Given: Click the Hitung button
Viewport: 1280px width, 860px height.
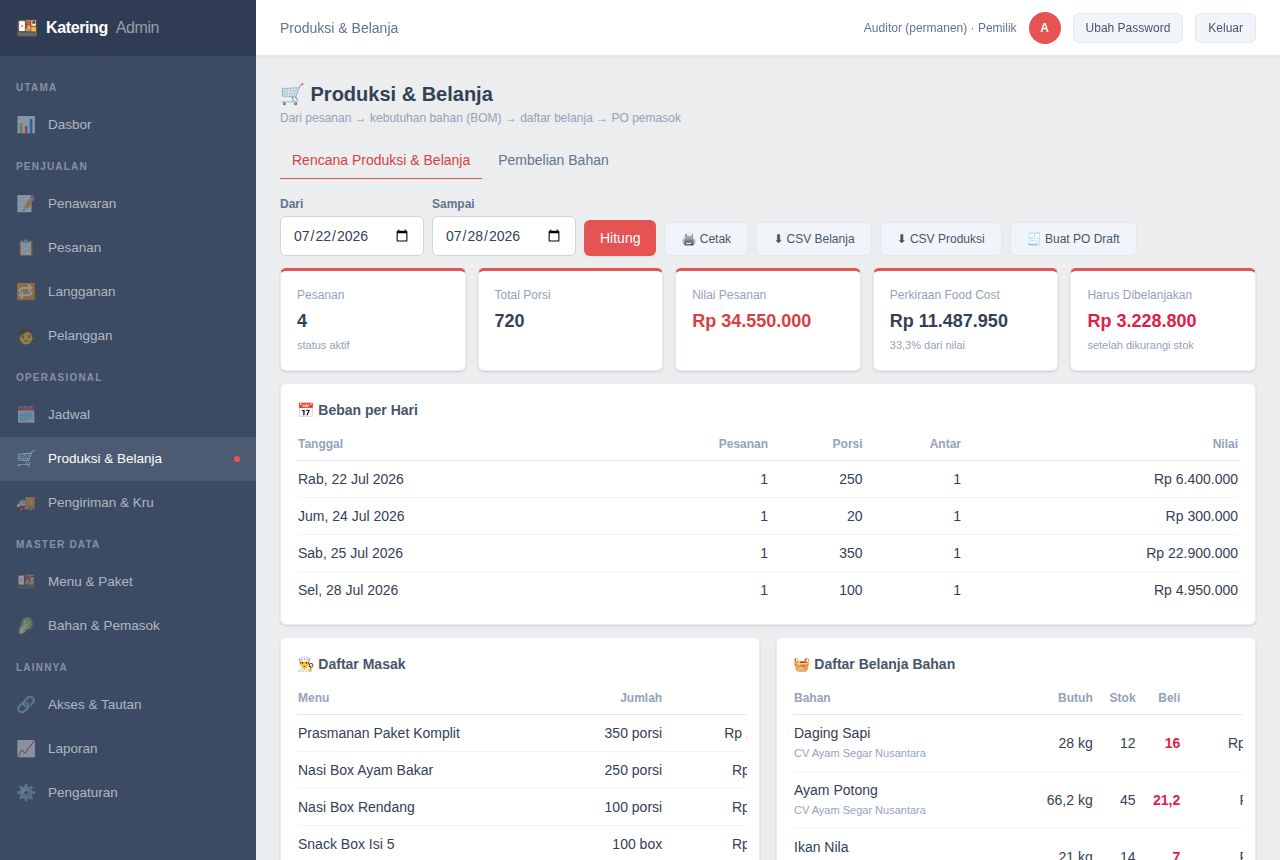Looking at the screenshot, I should click(620, 238).
